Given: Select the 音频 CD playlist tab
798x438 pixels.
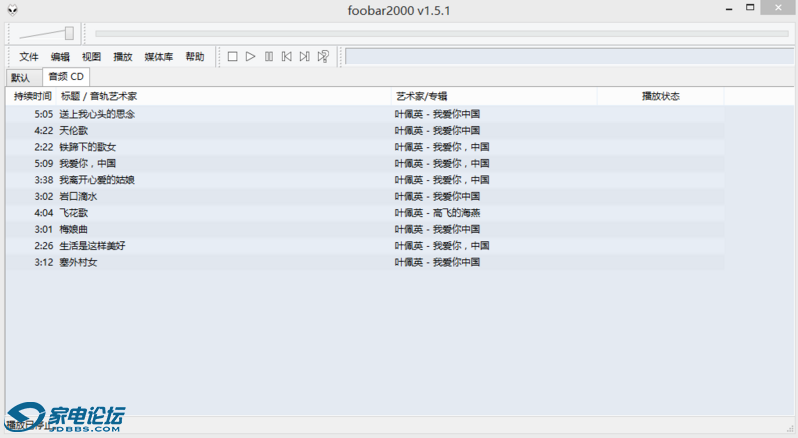Looking at the screenshot, I should pyautogui.click(x=66, y=76).
